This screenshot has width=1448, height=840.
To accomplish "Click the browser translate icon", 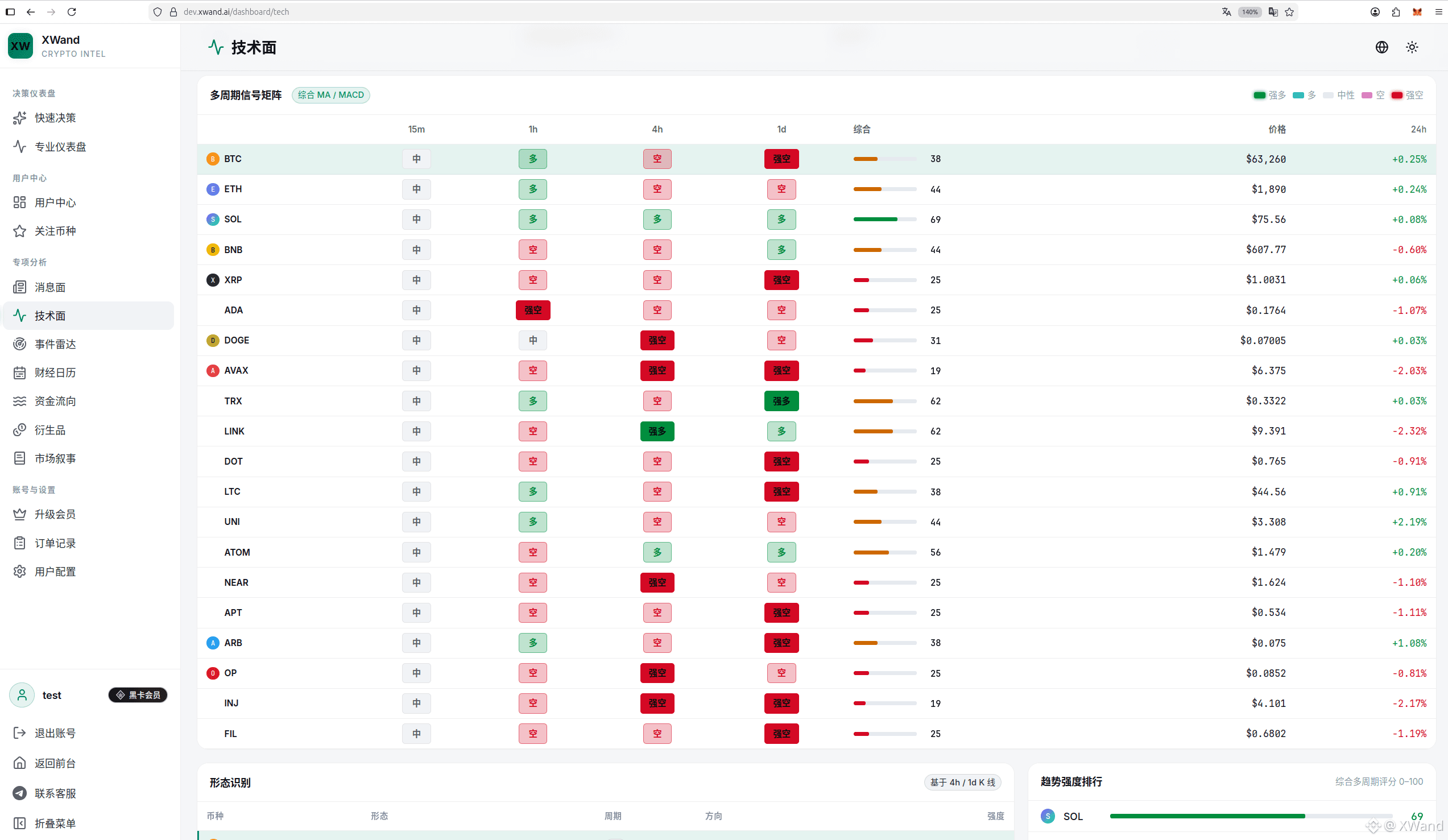I will tap(1227, 11).
